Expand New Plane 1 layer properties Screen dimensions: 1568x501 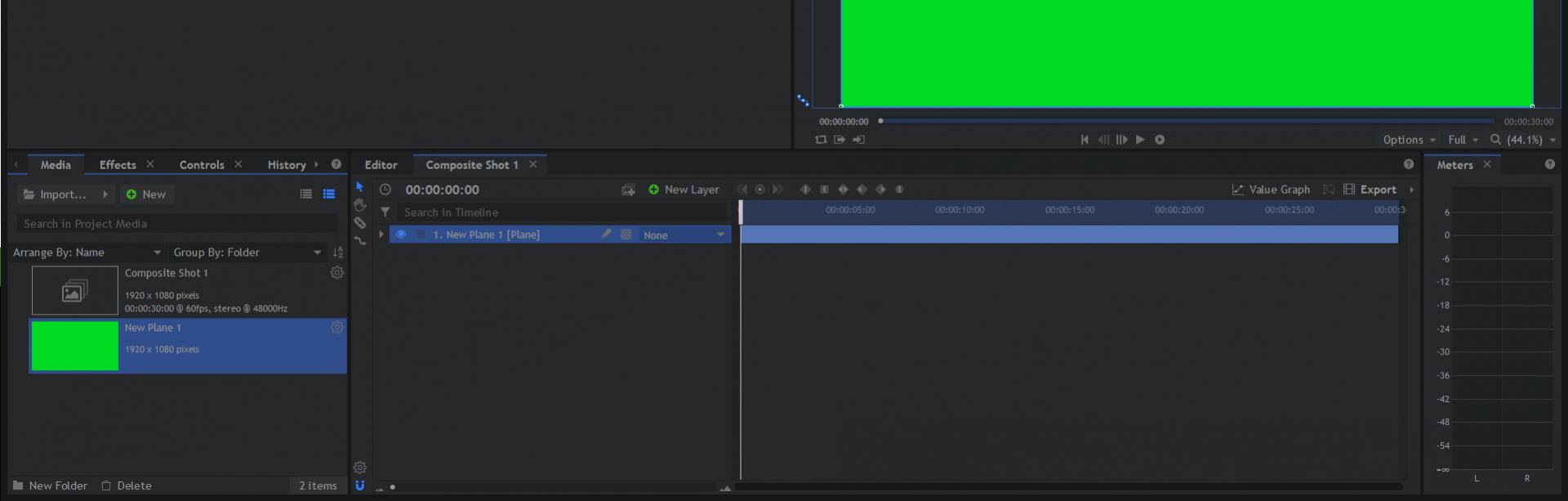[x=381, y=235]
